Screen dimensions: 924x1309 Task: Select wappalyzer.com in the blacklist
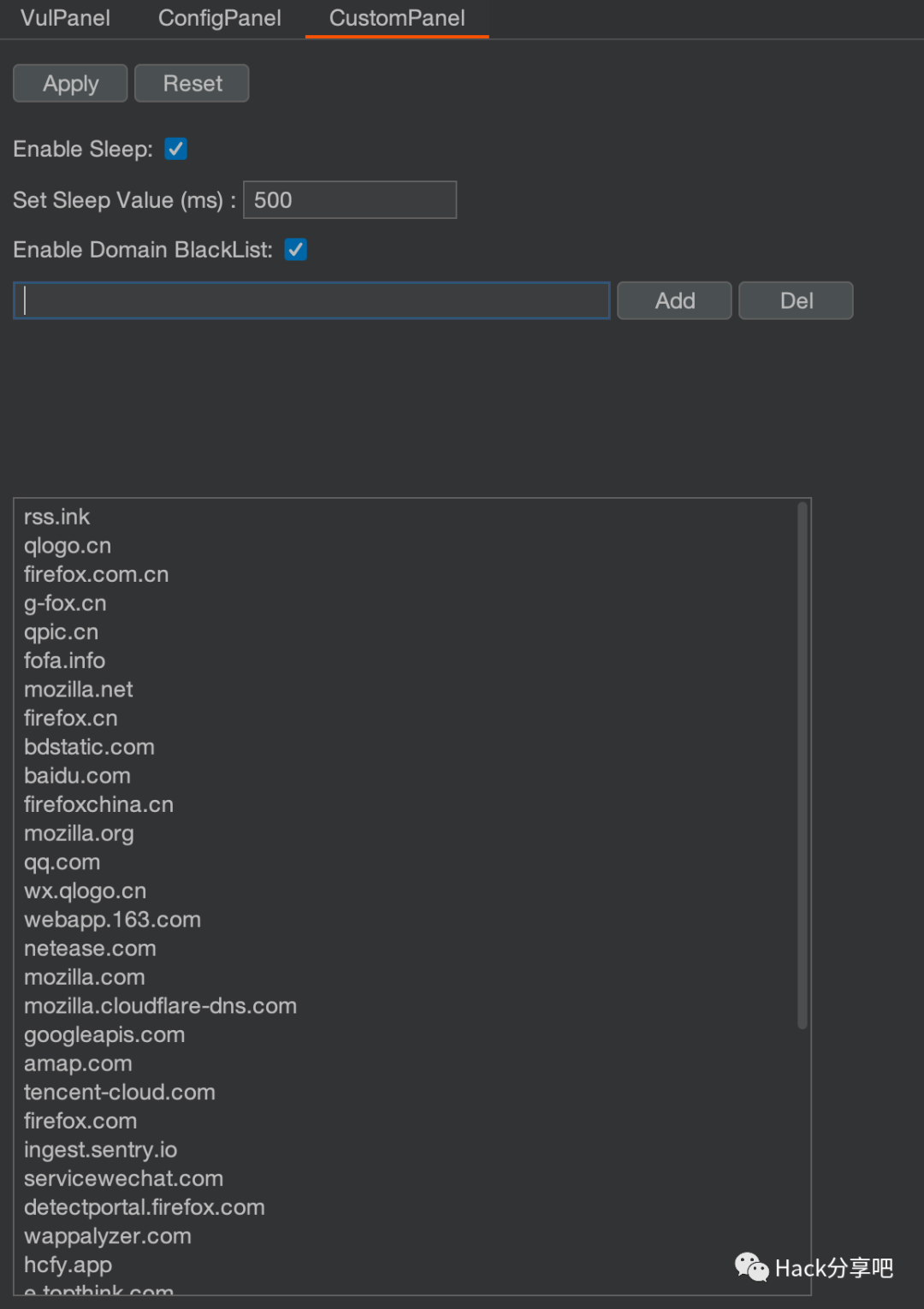[108, 1237]
